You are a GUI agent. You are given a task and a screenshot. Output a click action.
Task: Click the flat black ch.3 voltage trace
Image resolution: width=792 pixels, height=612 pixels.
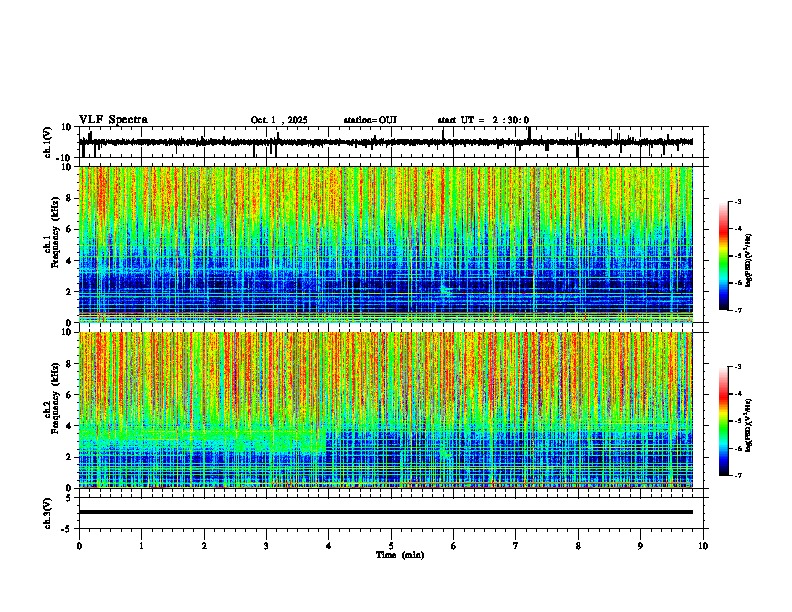click(x=386, y=512)
